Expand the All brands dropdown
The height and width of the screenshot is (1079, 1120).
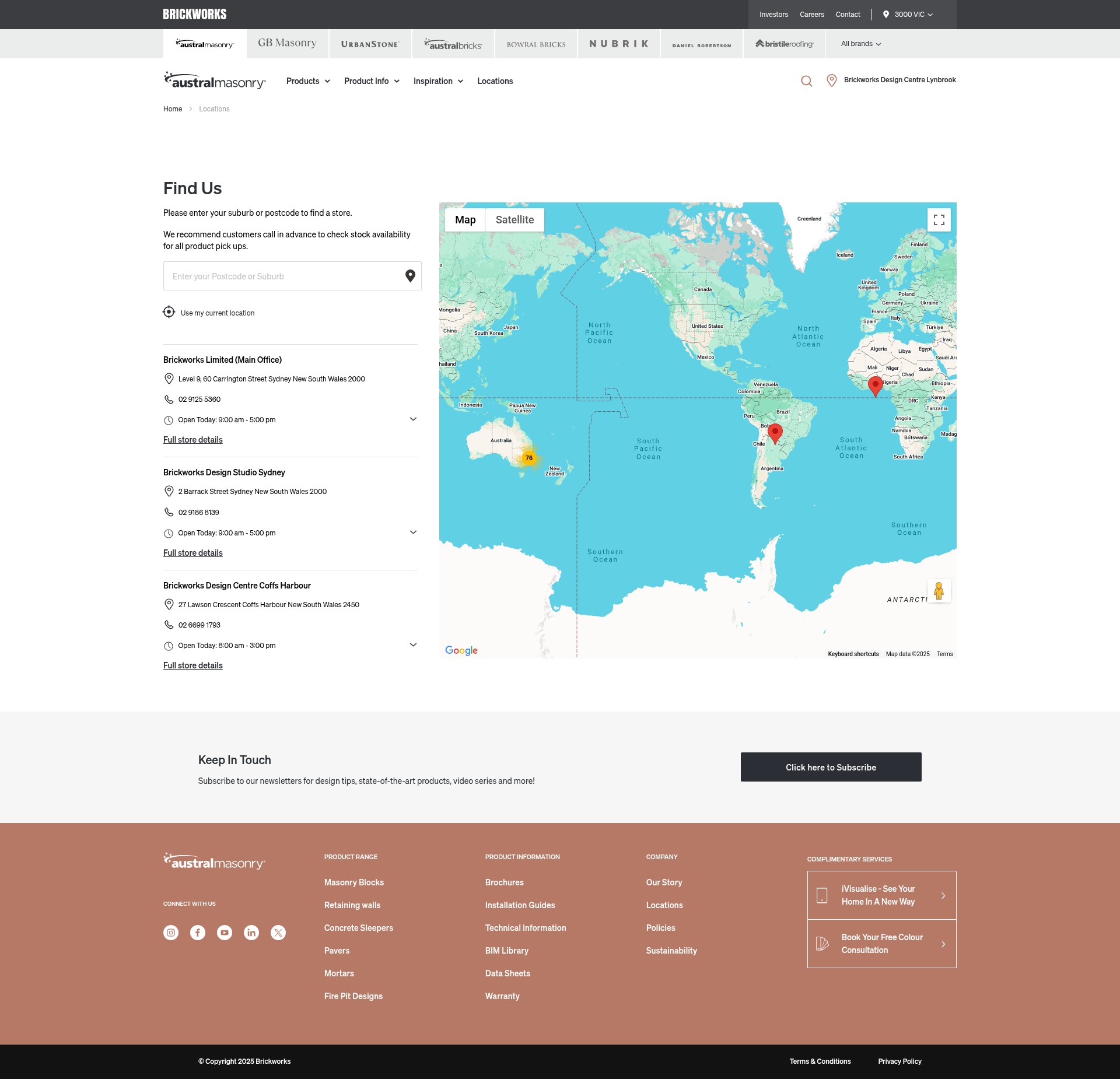[861, 44]
